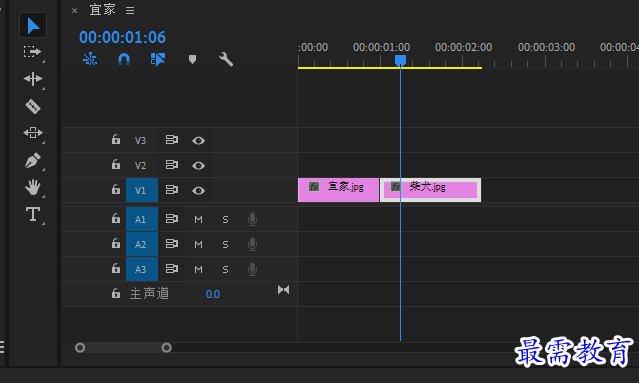Toggle sync lock on V3
639x383 pixels.
tap(172, 140)
